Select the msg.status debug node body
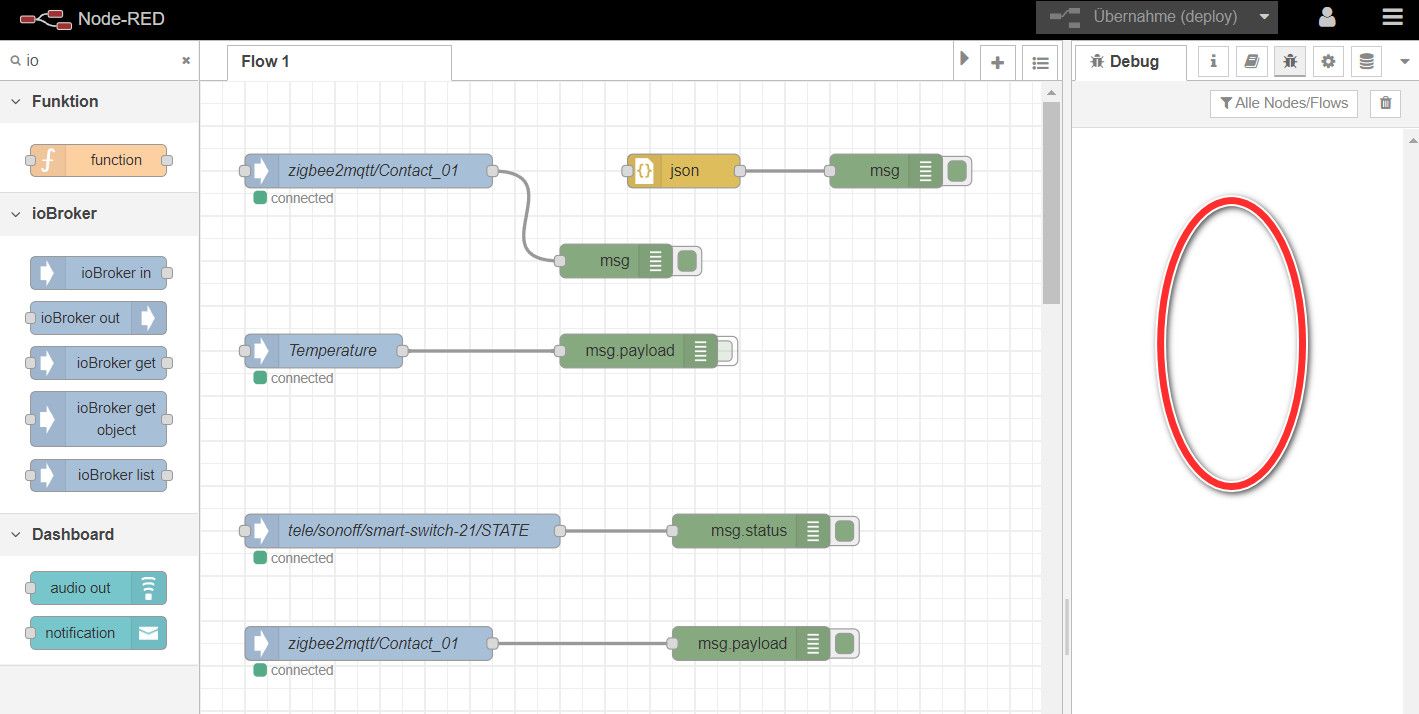Screen dimensions: 1419x714 [x=749, y=531]
